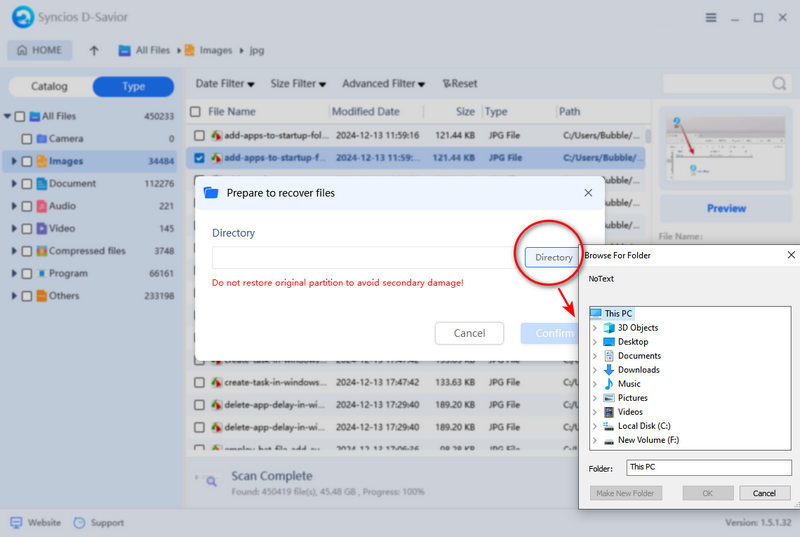800x537 pixels.
Task: Open the hamburger menu icon
Action: [710, 18]
